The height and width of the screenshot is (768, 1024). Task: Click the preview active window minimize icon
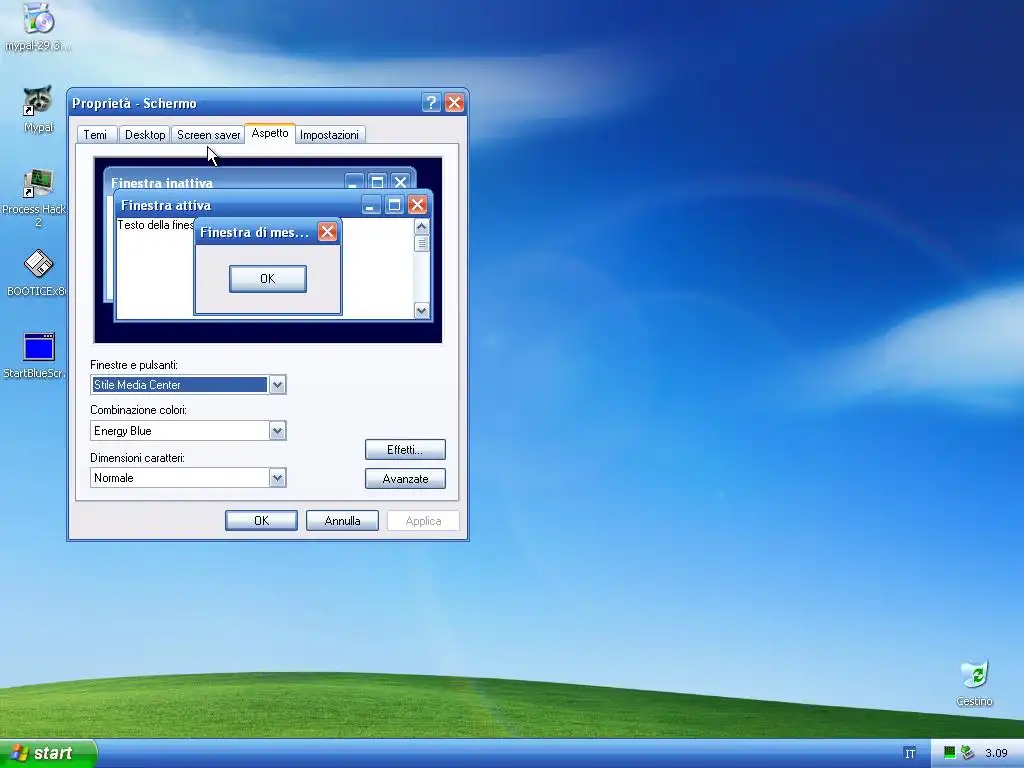[370, 205]
